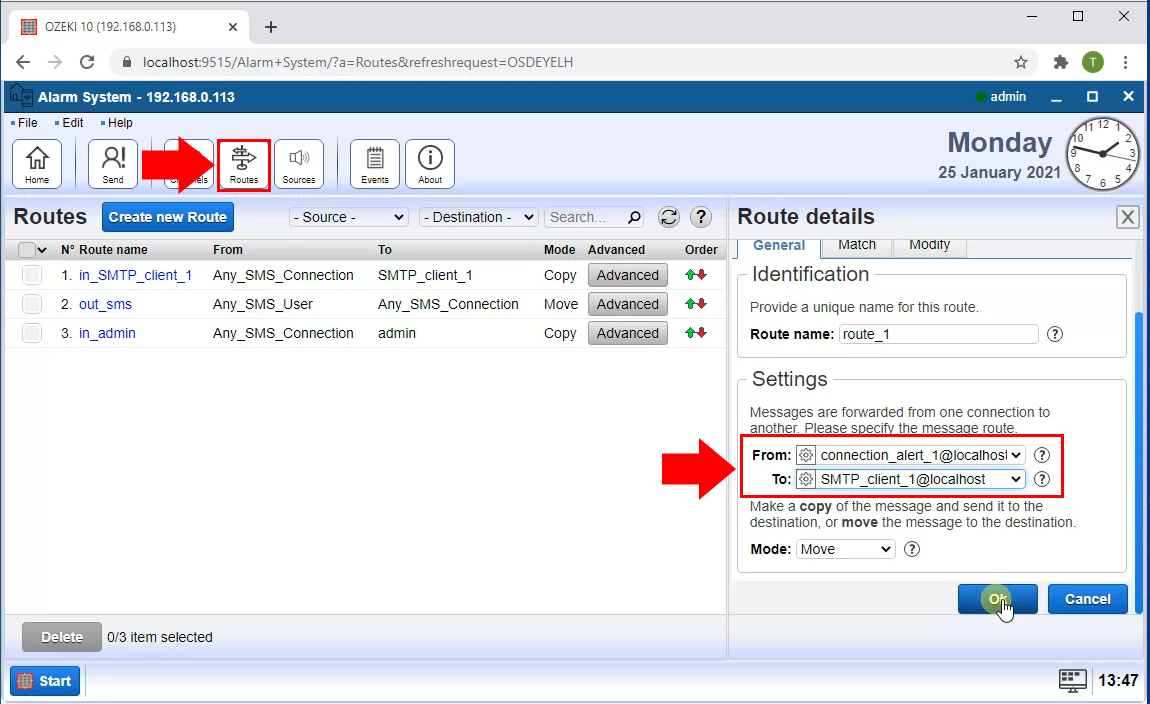Open help for Mode setting
Image resolution: width=1150 pixels, height=704 pixels.
(x=912, y=549)
